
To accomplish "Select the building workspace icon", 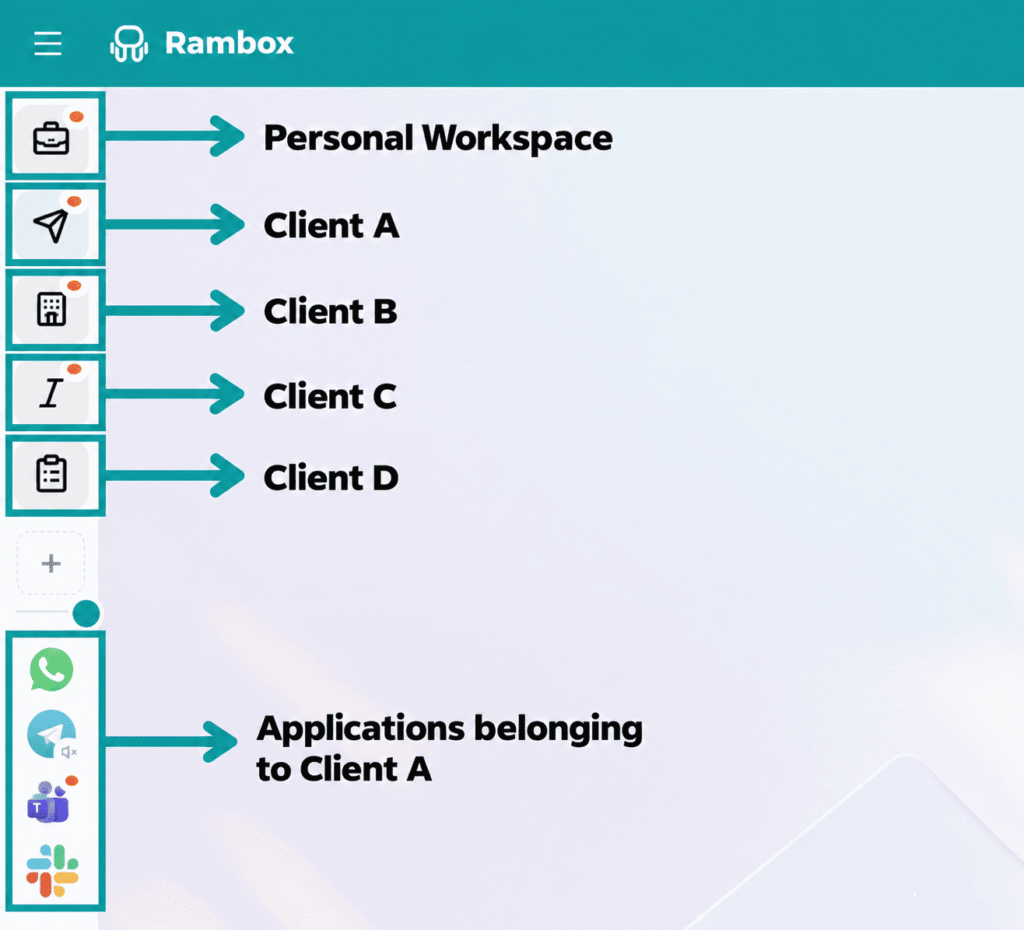I will [52, 310].
